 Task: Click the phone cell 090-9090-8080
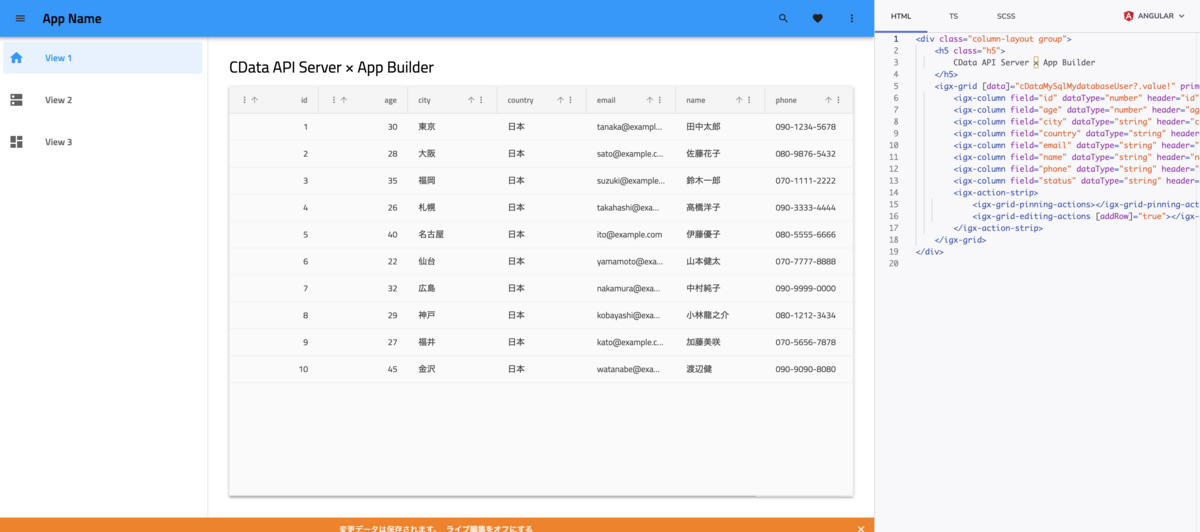(805, 369)
